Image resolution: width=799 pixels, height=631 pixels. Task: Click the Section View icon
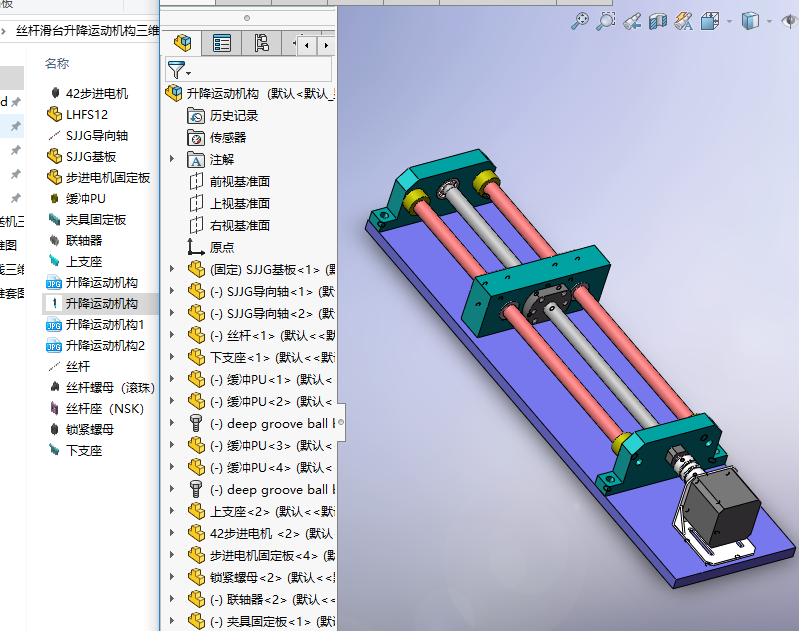(657, 21)
